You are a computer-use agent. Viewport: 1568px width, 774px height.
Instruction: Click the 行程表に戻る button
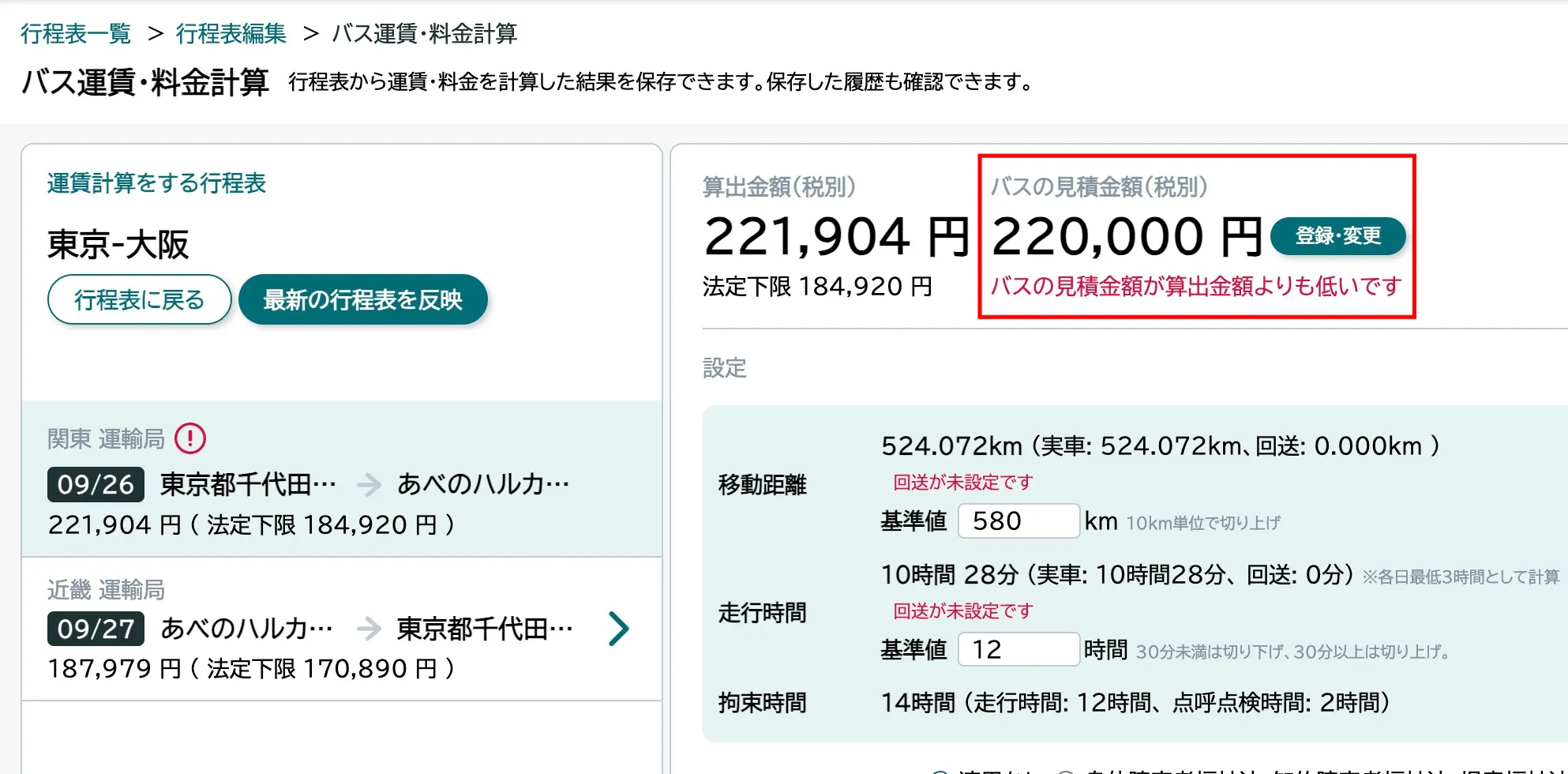pos(139,299)
